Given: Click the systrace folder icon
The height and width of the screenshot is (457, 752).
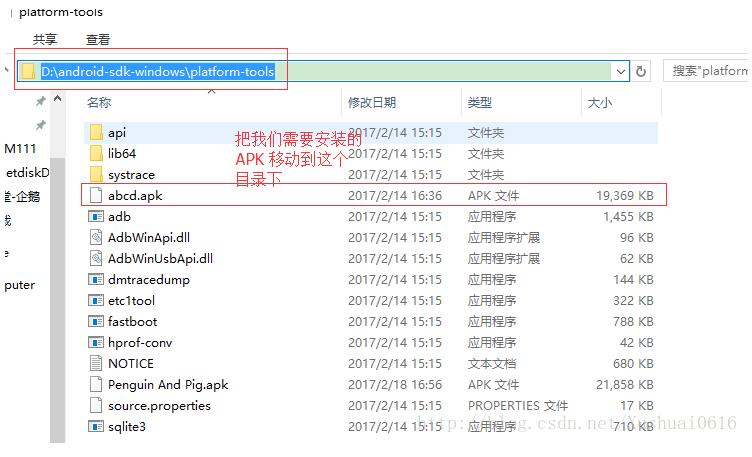Looking at the screenshot, I should pyautogui.click(x=96, y=174).
